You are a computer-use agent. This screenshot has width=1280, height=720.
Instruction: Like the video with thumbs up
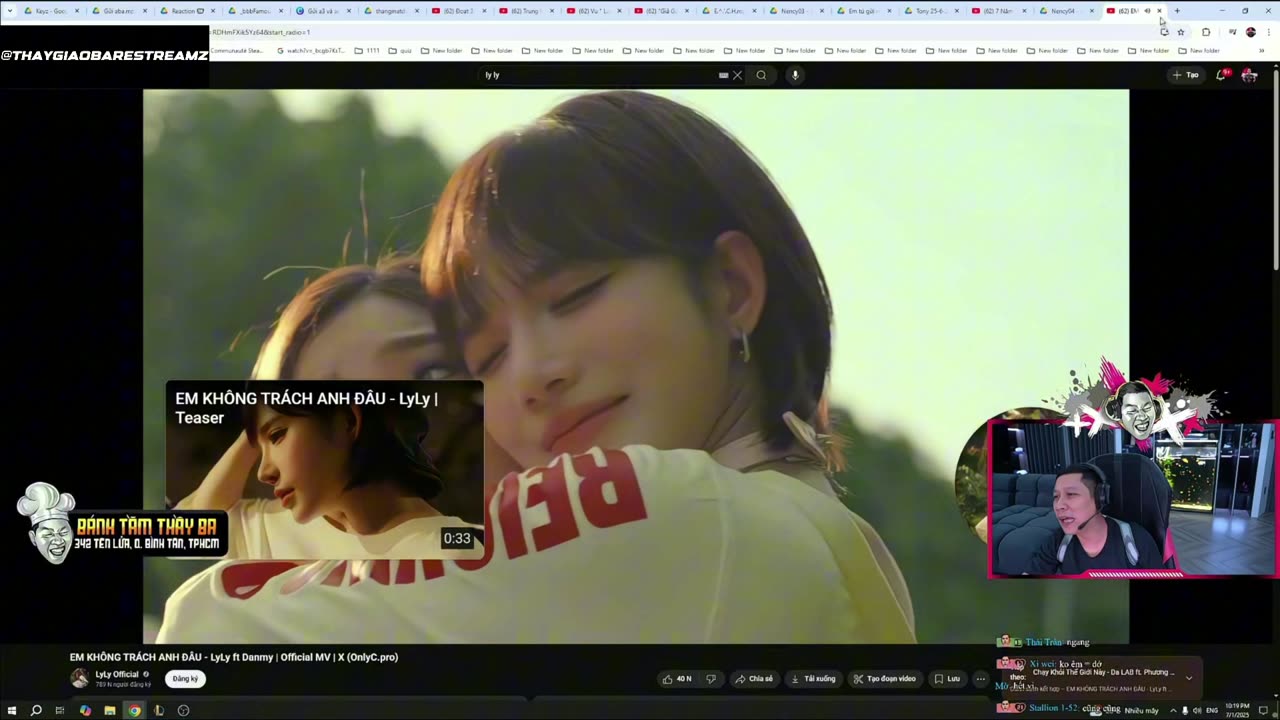click(677, 679)
